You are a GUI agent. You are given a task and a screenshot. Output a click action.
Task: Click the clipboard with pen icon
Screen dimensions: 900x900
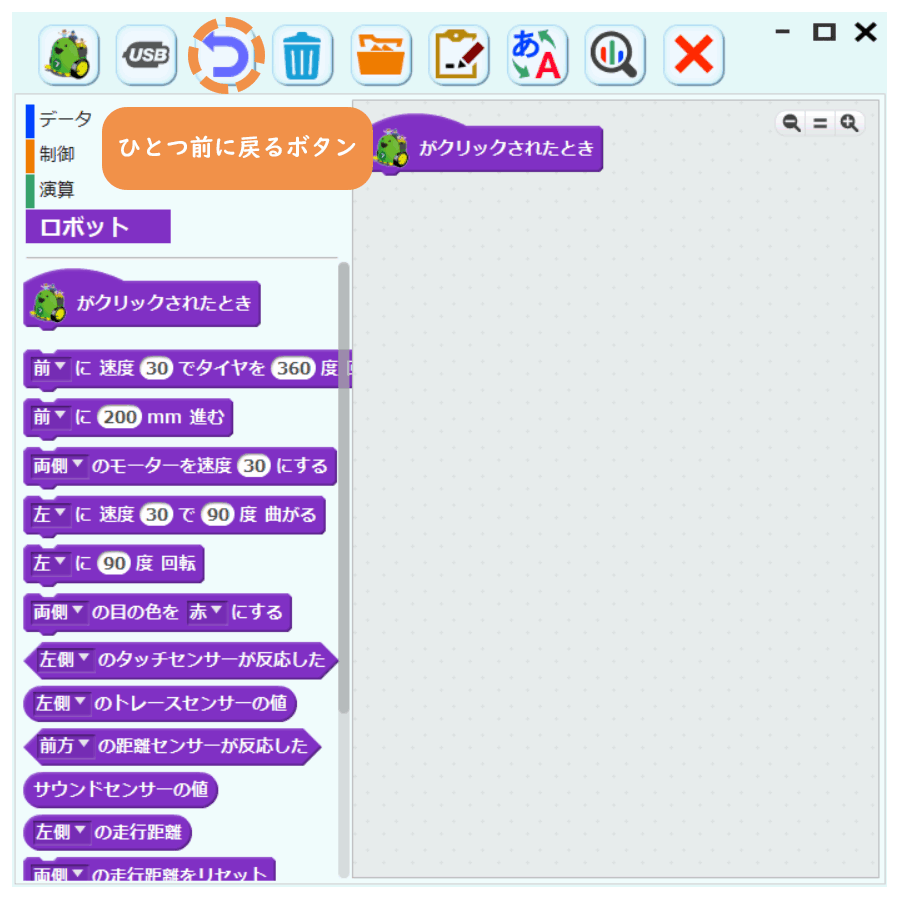459,55
